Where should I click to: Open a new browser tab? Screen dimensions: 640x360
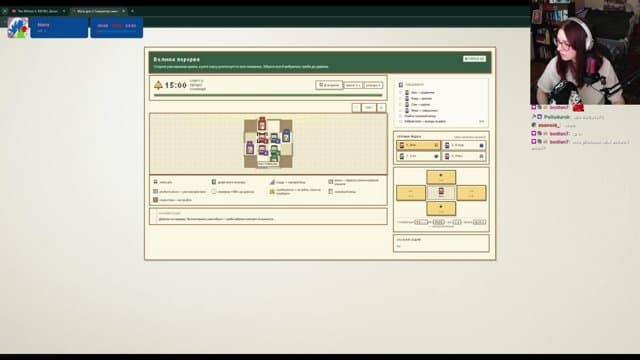tap(132, 11)
